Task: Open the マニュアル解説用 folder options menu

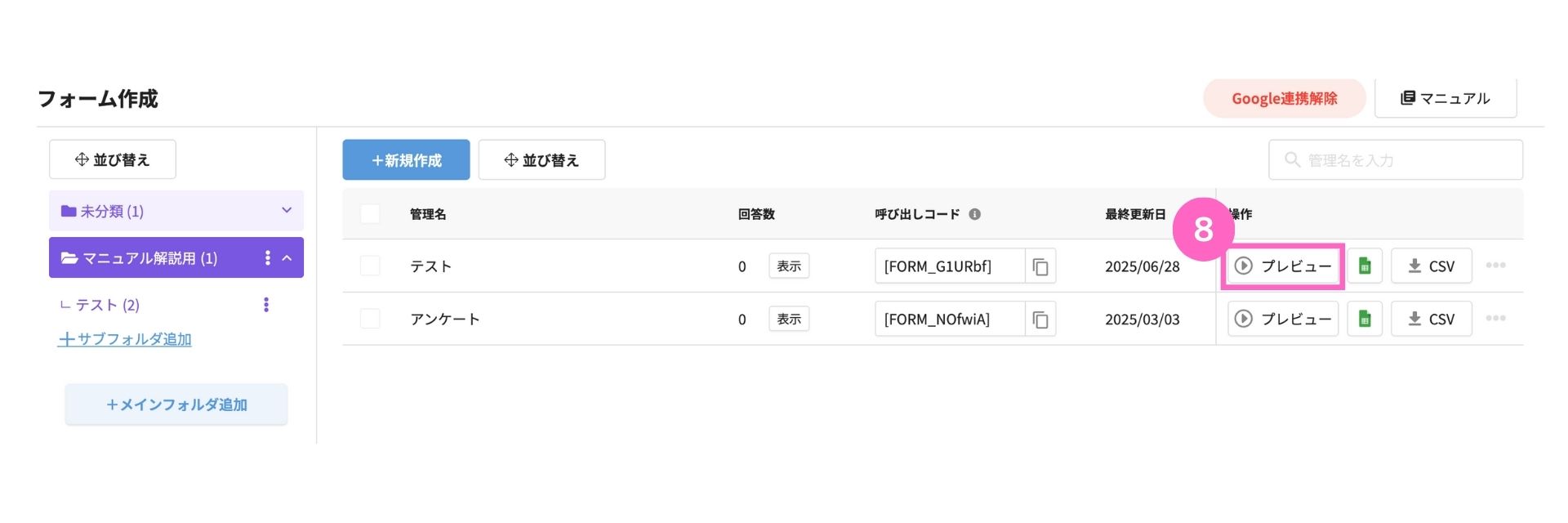Action: (267, 258)
